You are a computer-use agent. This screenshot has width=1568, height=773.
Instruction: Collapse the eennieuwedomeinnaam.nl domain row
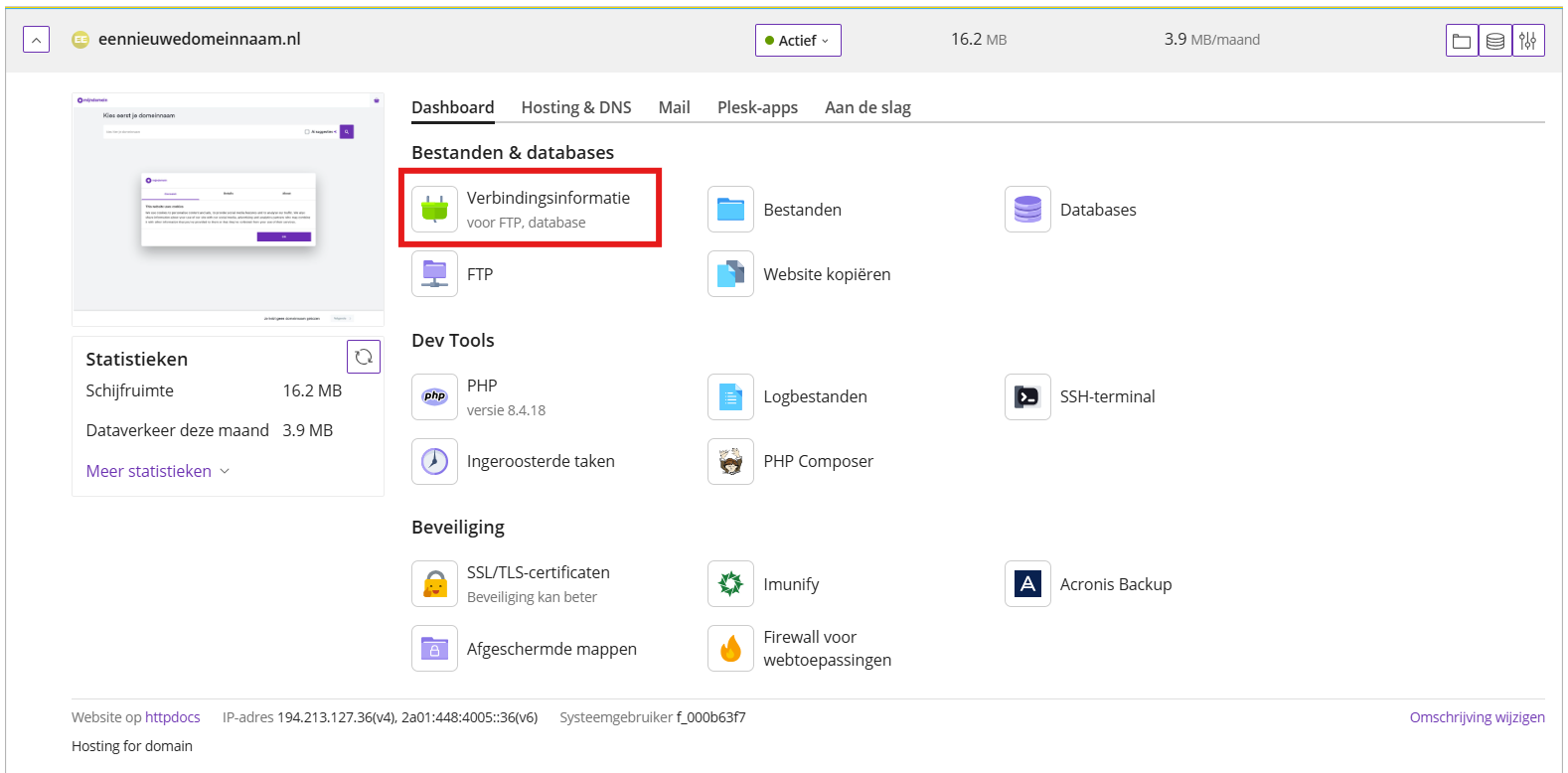click(36, 40)
